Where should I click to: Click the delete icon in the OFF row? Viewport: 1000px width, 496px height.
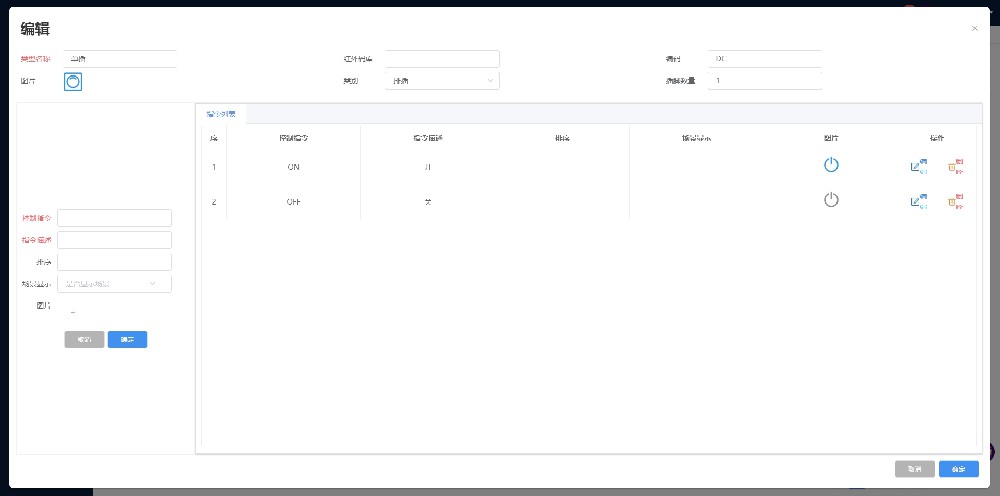(x=955, y=201)
